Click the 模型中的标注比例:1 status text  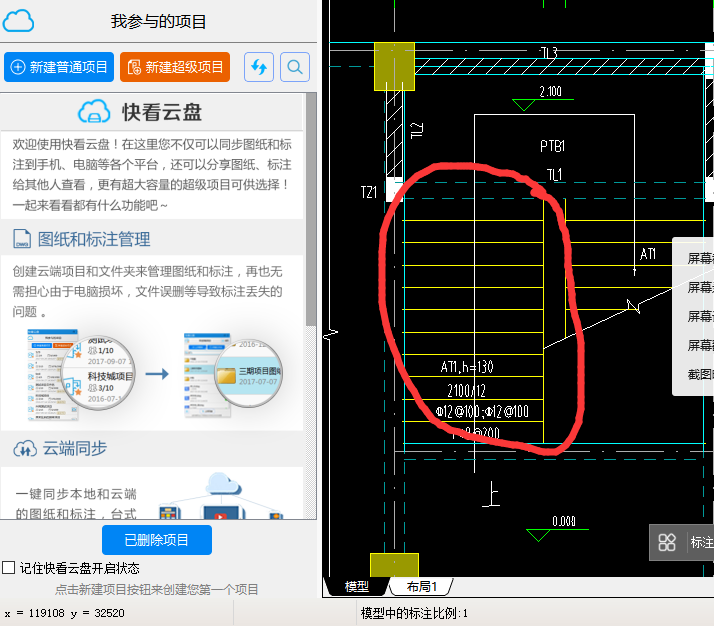(414, 613)
